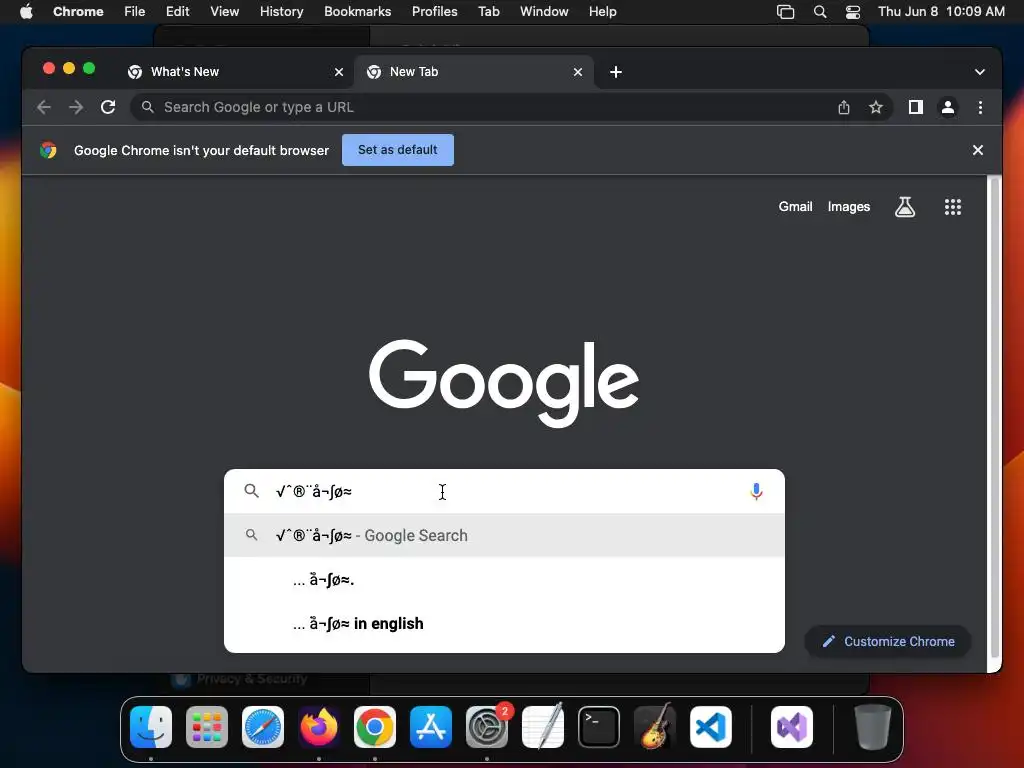Open the Help menu
The image size is (1024, 768).
click(602, 12)
